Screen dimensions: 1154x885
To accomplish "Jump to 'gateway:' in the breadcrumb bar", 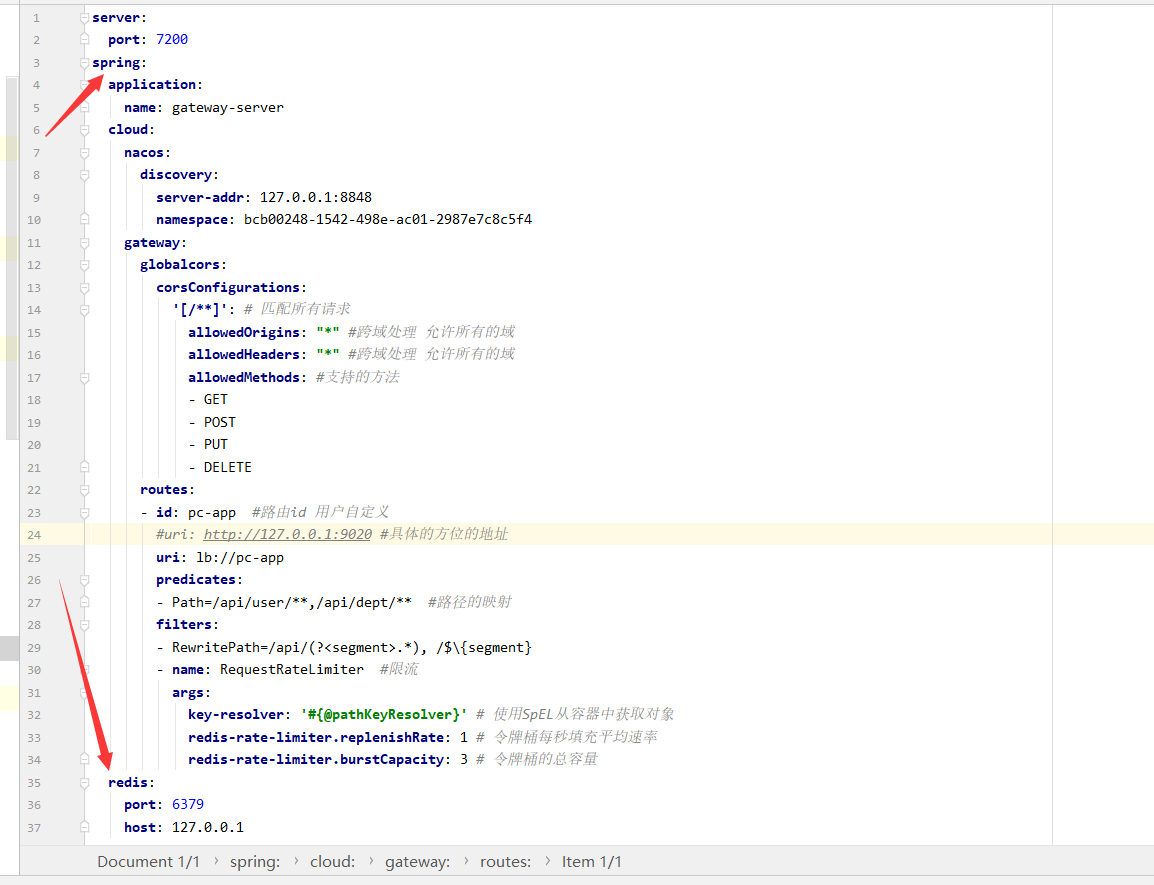I will tap(417, 861).
